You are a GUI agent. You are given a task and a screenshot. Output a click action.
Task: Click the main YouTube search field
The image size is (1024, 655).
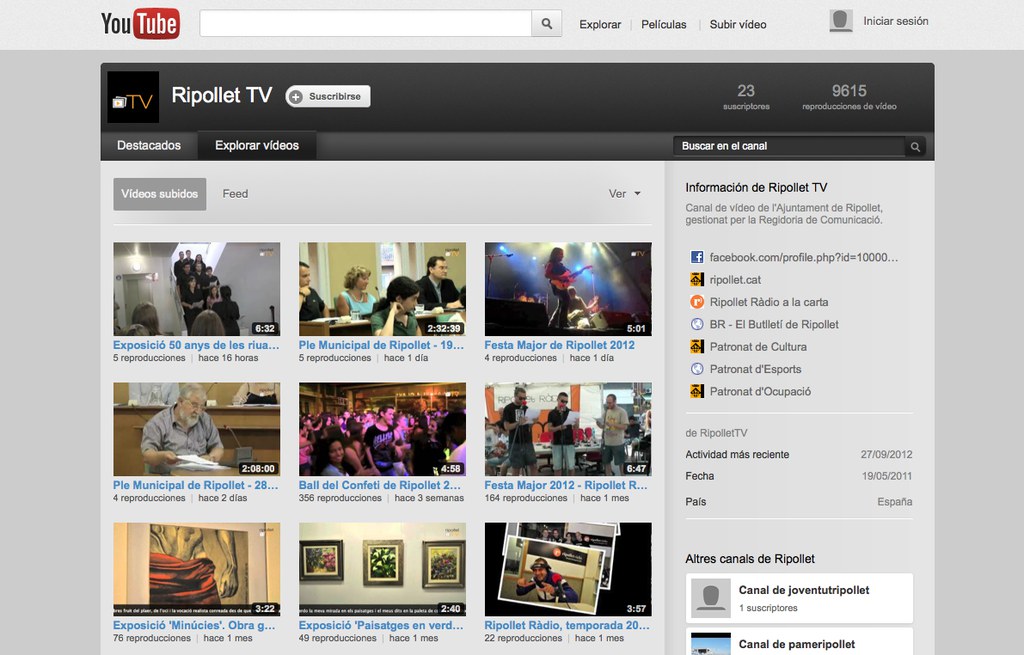365,24
